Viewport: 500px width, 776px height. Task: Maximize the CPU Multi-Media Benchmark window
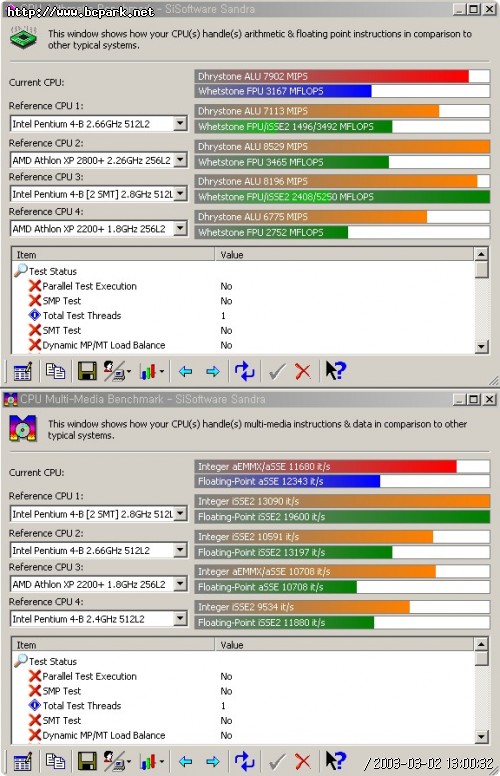click(x=474, y=399)
